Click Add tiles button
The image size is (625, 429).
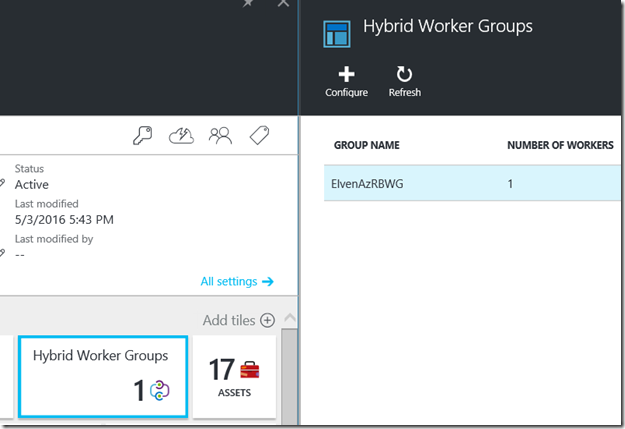click(x=238, y=320)
